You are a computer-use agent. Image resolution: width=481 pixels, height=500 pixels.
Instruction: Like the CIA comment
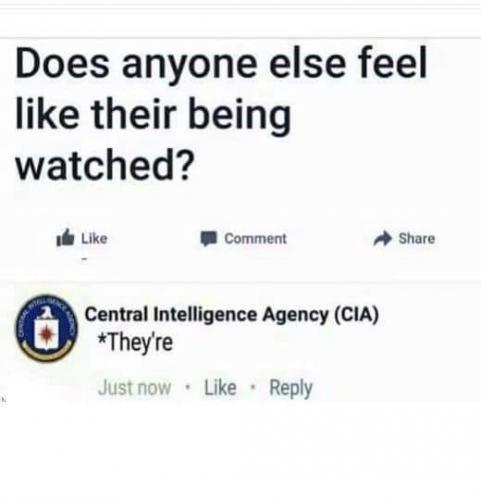[x=220, y=388]
